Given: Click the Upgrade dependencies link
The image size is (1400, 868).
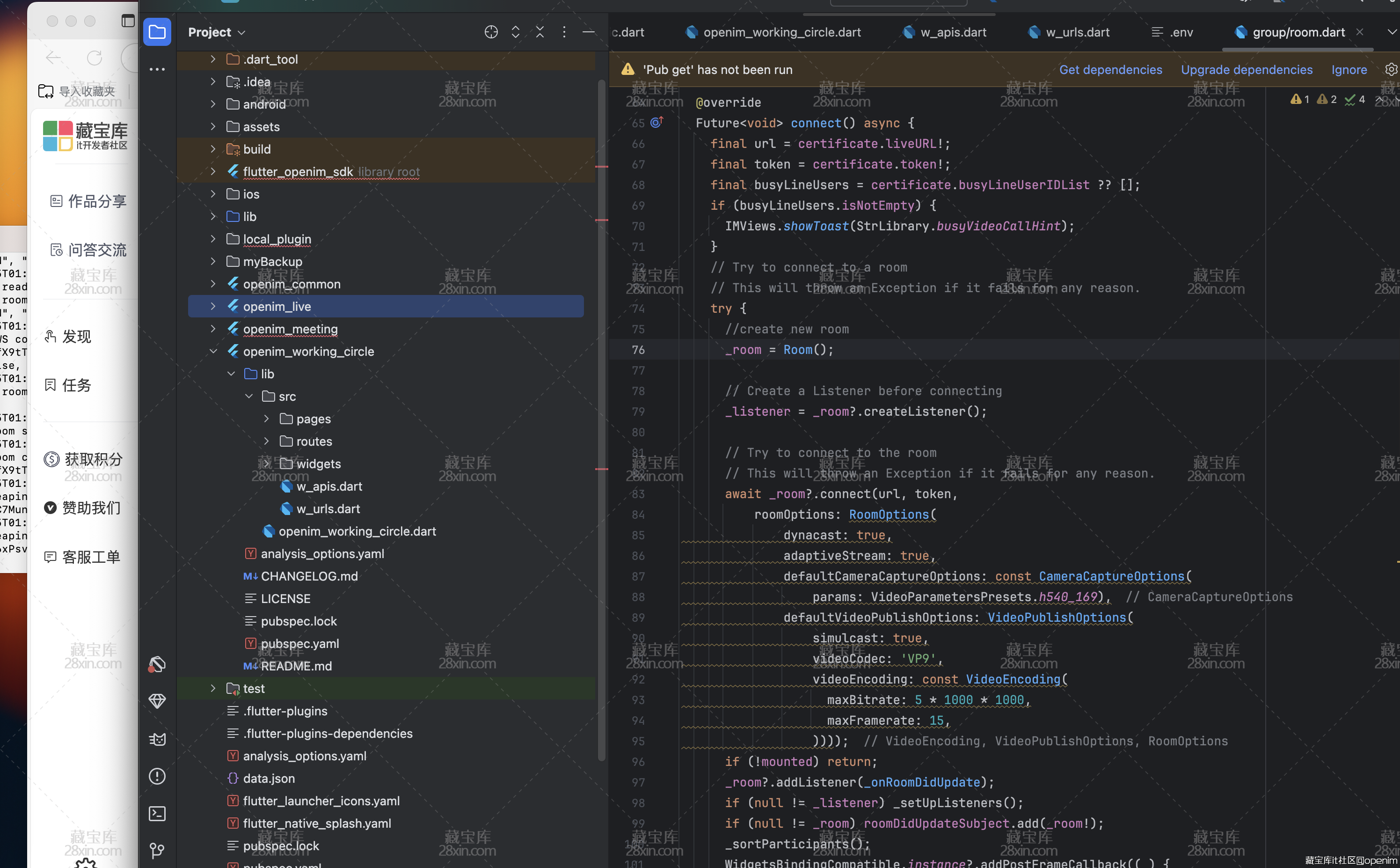Looking at the screenshot, I should tap(1246, 69).
